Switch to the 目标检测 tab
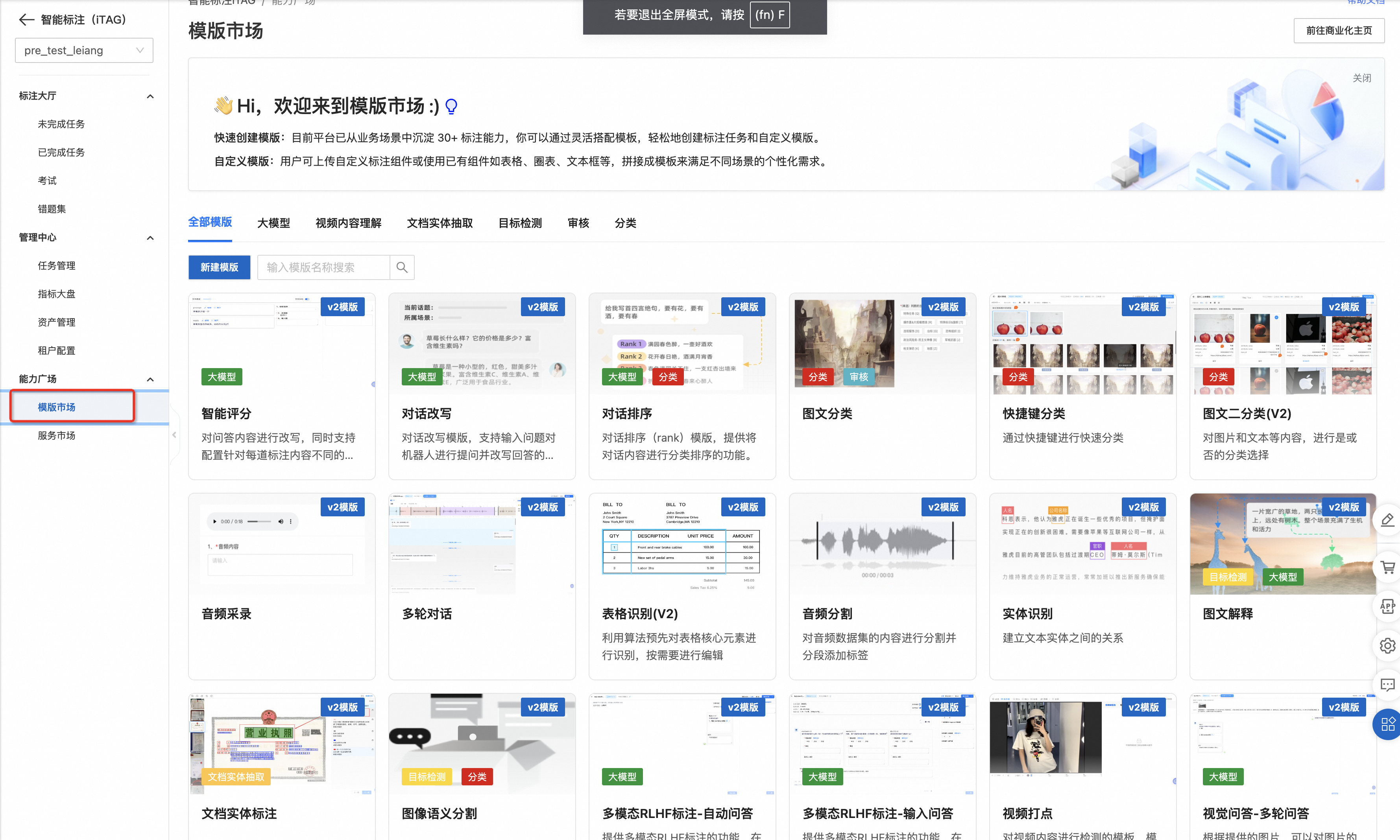The width and height of the screenshot is (1400, 840). [x=520, y=223]
